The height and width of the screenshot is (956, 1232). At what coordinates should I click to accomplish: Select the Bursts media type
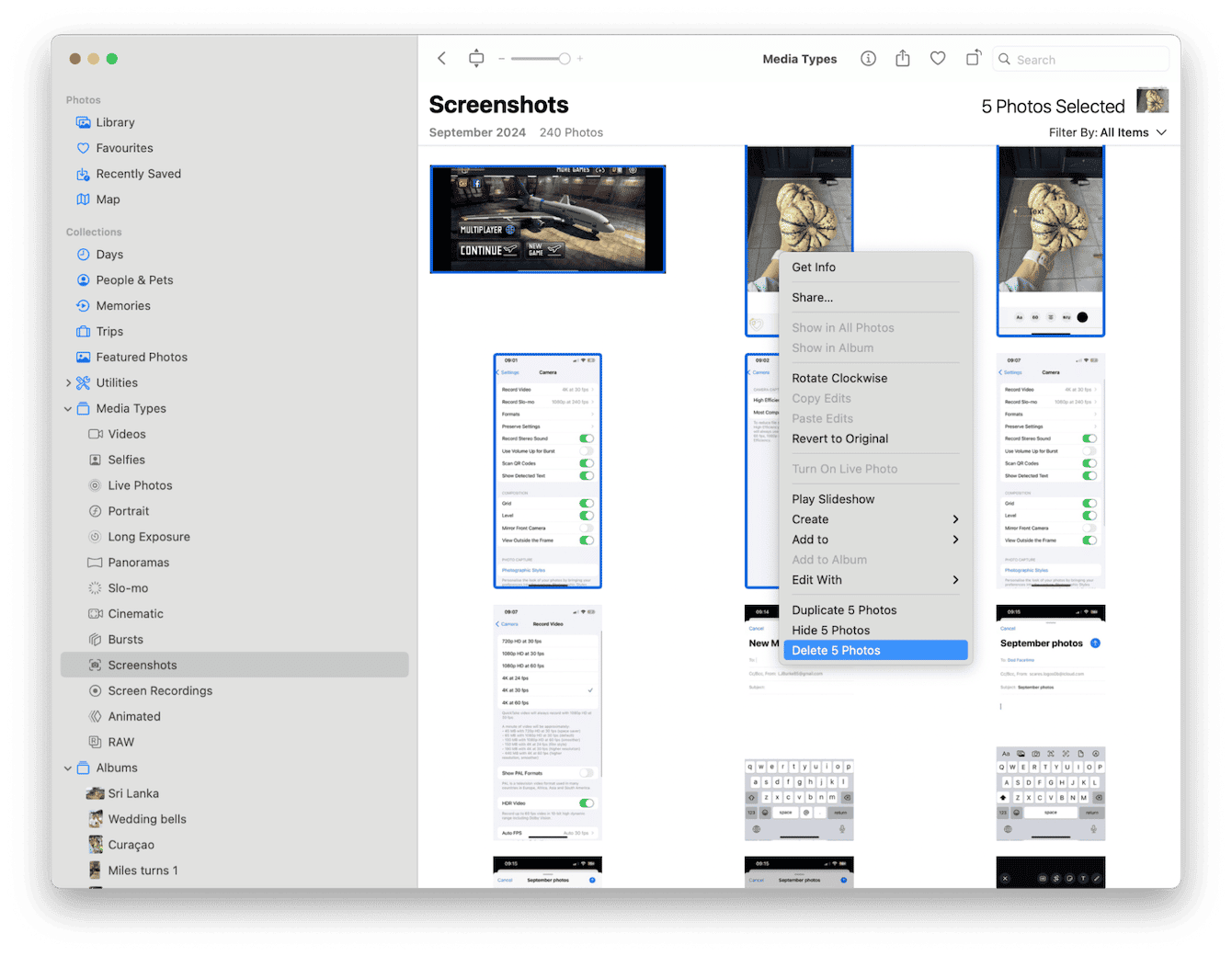(127, 639)
